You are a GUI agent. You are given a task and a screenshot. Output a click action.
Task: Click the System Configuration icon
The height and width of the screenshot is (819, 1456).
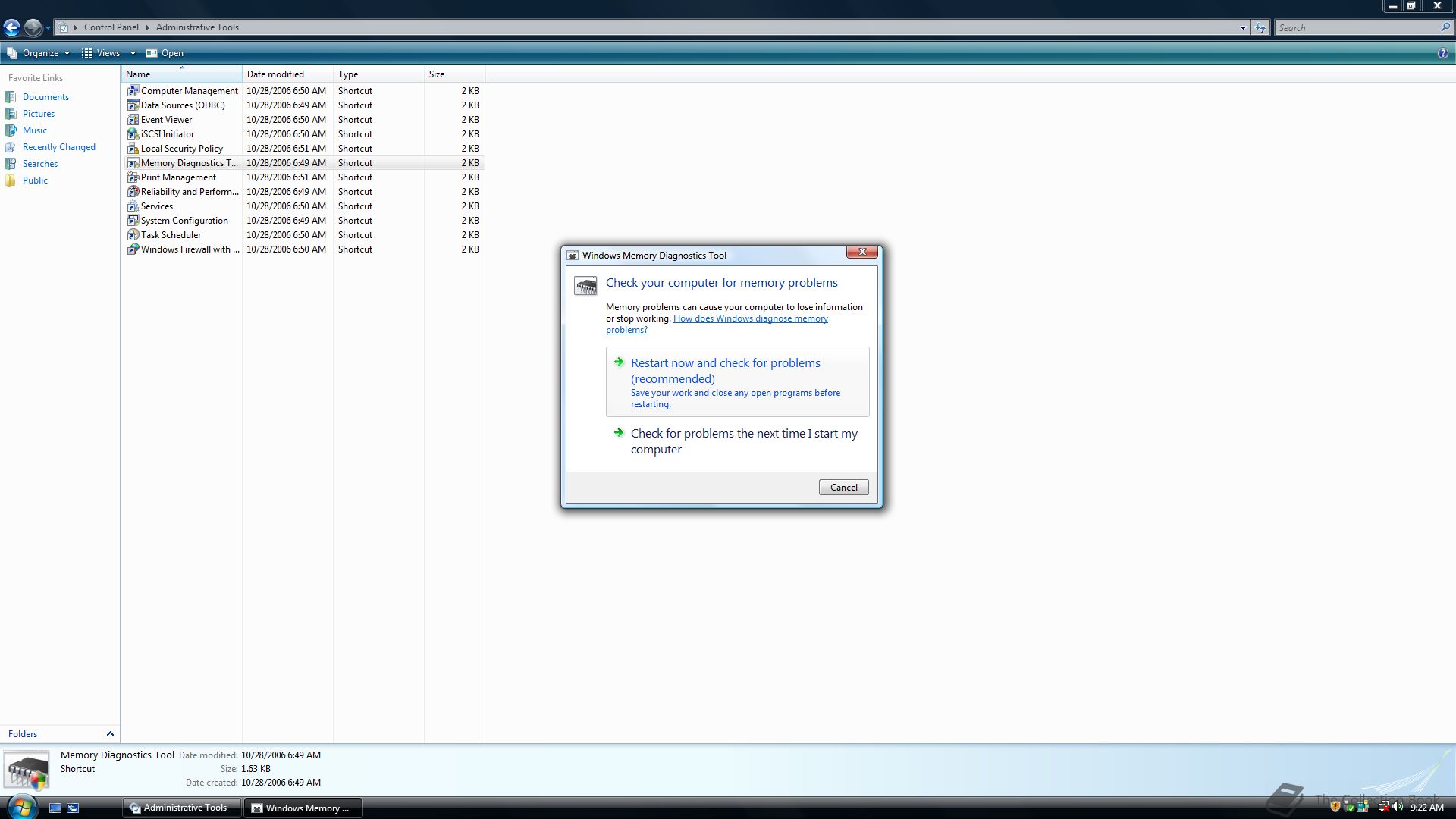tap(133, 220)
